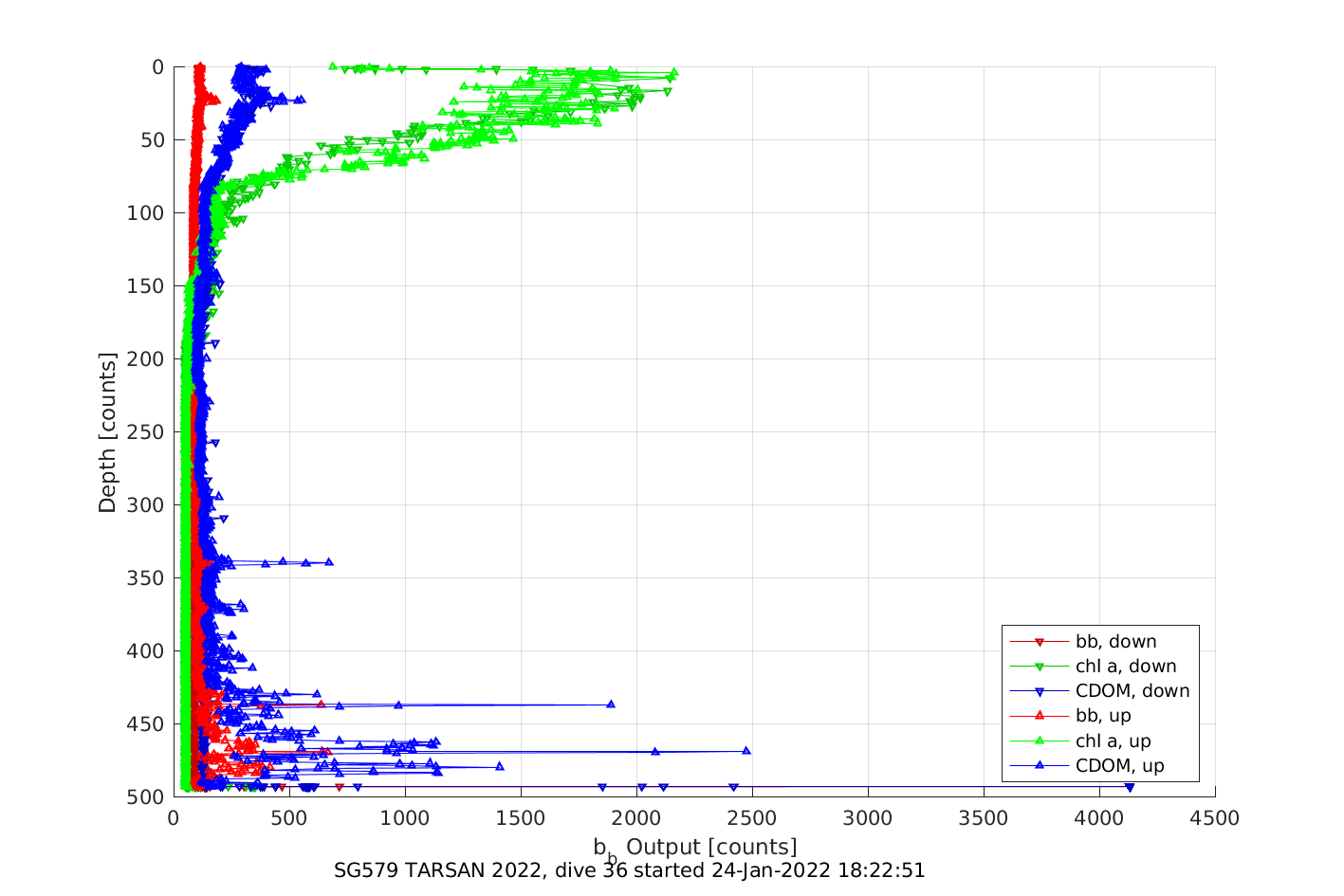Click the y-axis tick label 400

click(145, 651)
